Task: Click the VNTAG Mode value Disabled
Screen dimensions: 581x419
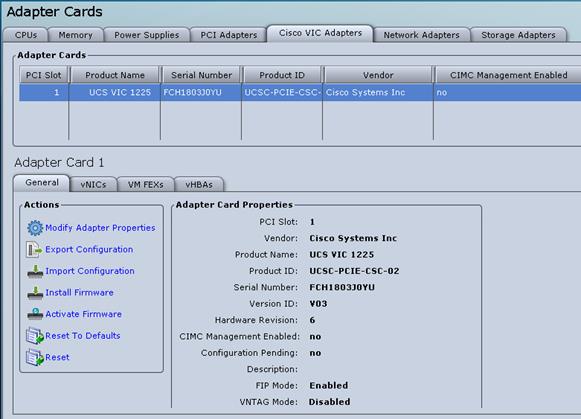Action: (329, 402)
